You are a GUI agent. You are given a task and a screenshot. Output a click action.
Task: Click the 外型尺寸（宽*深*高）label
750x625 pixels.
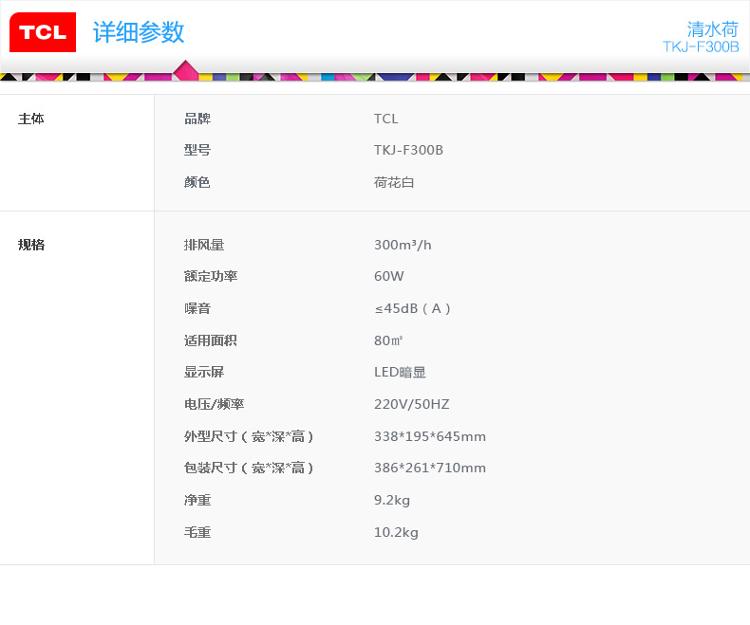[249, 436]
